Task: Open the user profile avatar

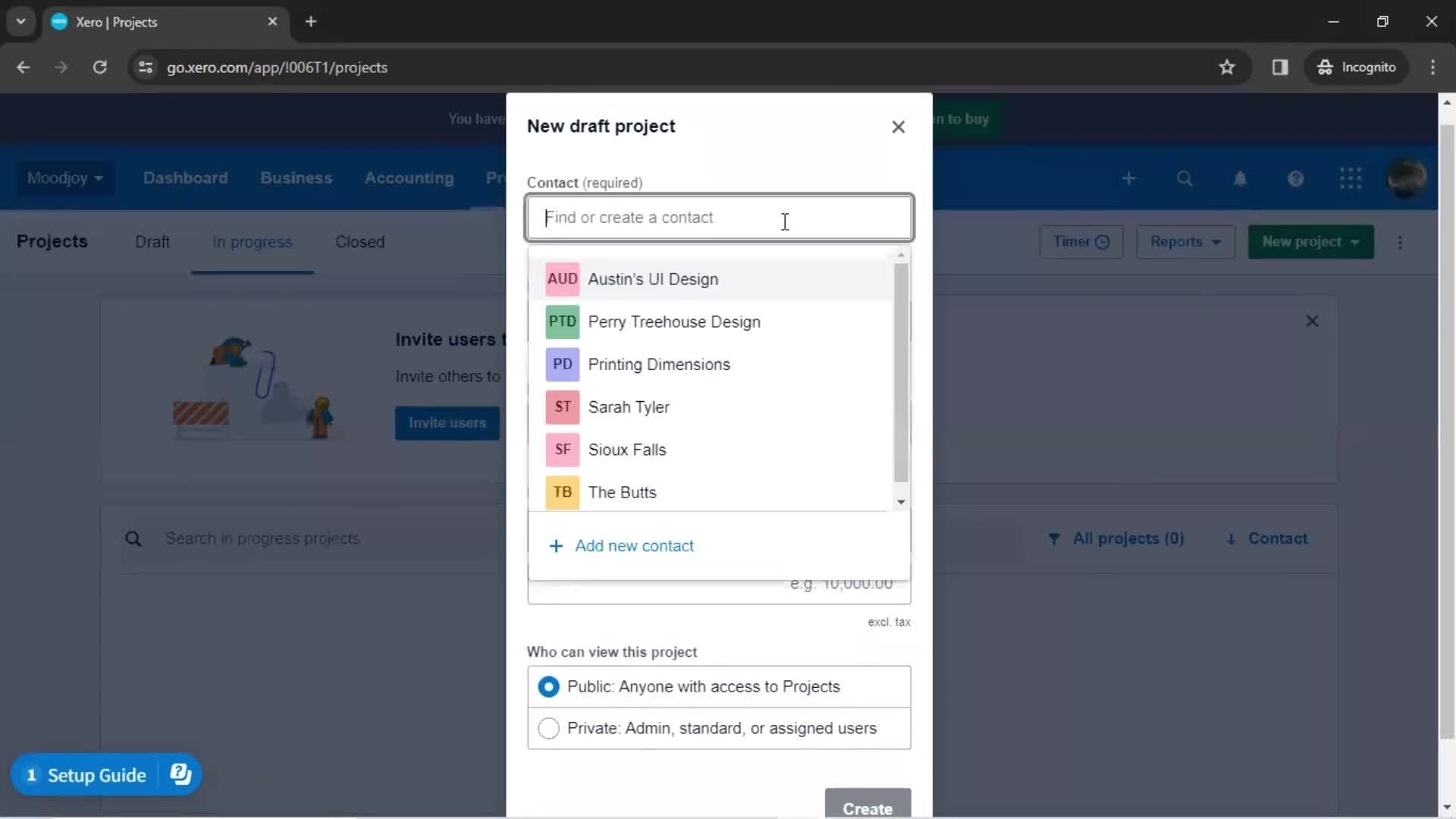Action: coord(1407,178)
